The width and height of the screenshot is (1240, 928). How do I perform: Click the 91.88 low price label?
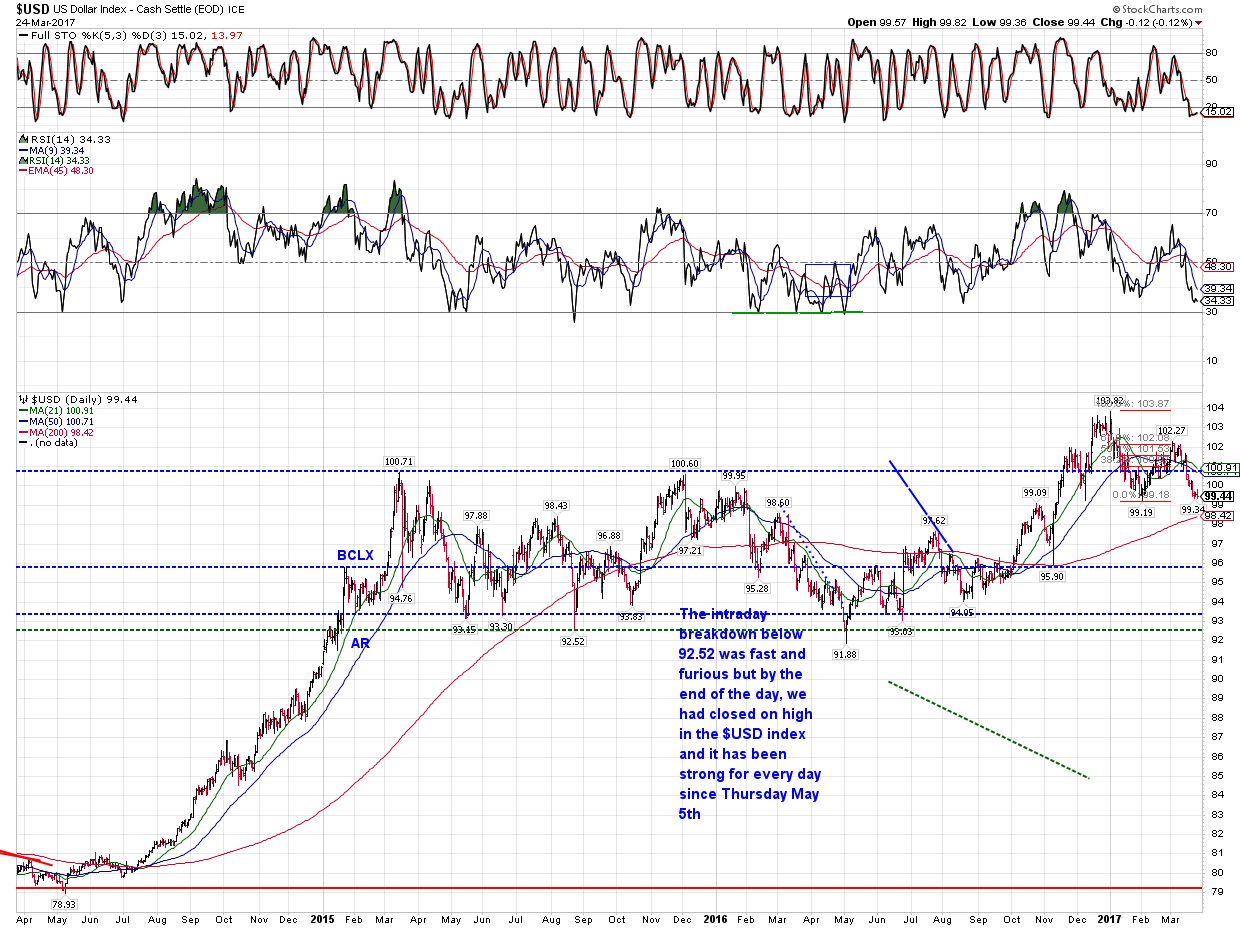click(848, 654)
